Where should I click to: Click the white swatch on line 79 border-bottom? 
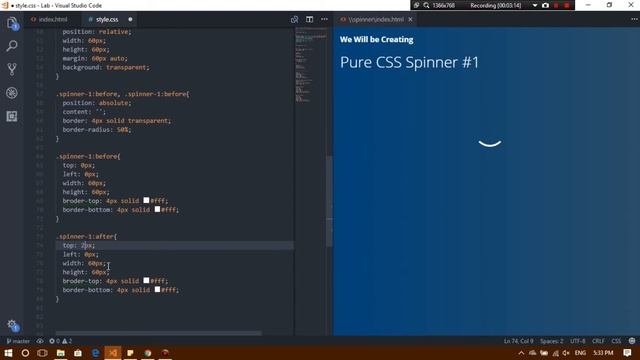point(157,289)
